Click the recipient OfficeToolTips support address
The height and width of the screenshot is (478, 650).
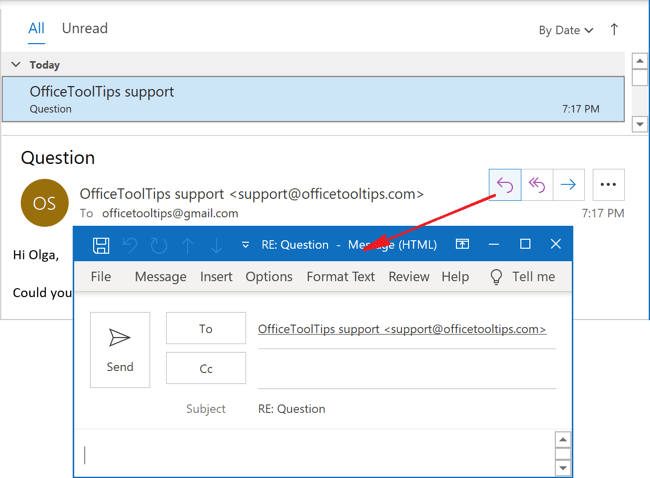pyautogui.click(x=402, y=329)
